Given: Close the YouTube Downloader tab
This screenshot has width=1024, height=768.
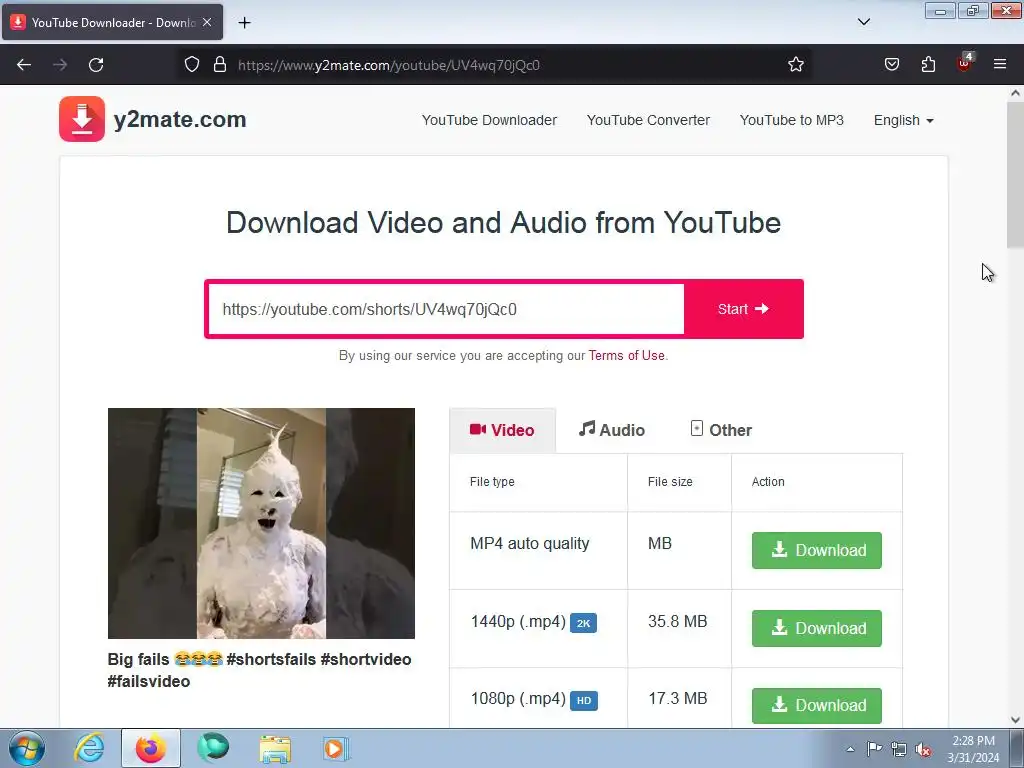Looking at the screenshot, I should coord(207,22).
